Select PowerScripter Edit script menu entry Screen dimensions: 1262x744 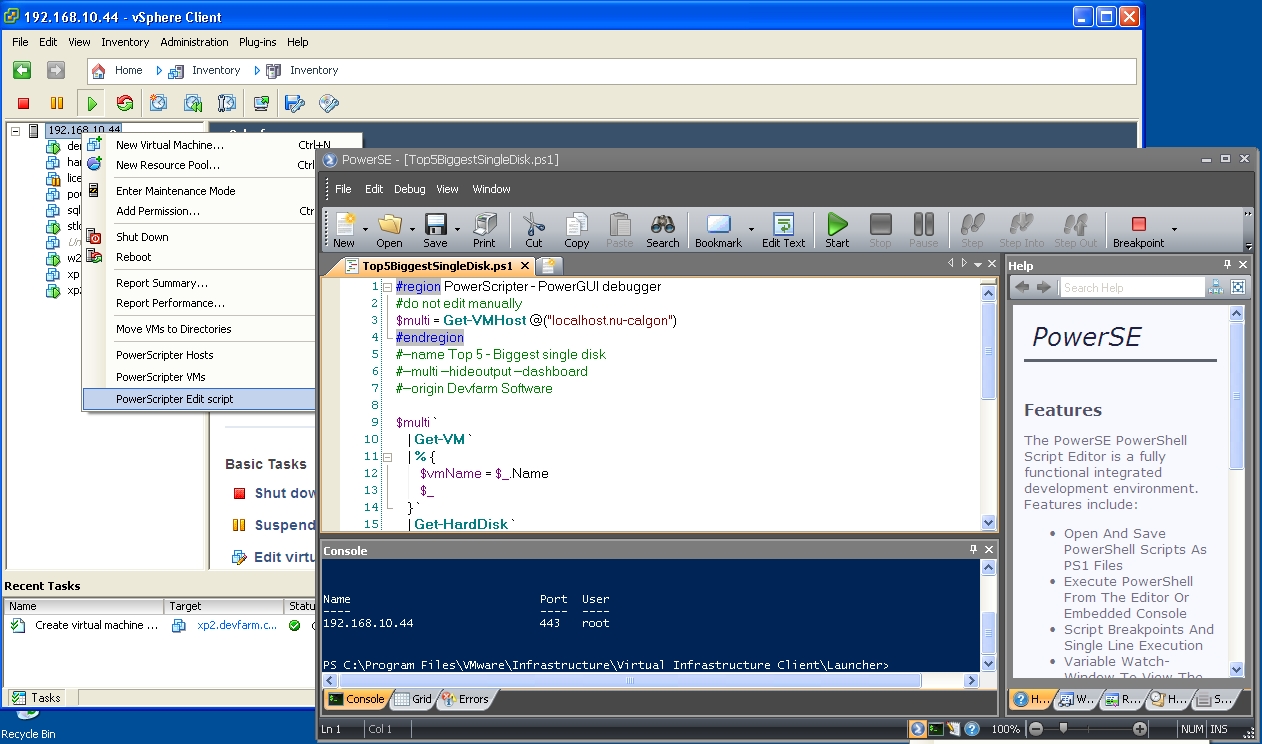(174, 399)
